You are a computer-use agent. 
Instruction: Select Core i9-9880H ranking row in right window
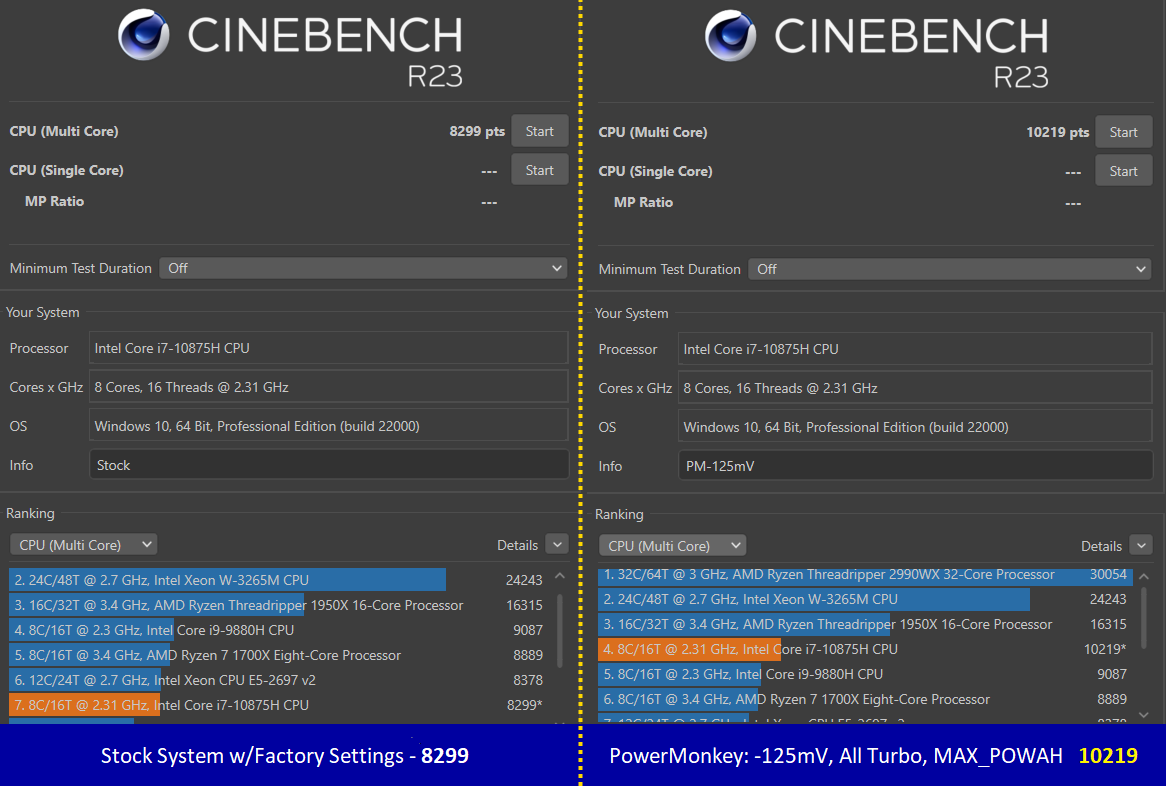click(865, 674)
